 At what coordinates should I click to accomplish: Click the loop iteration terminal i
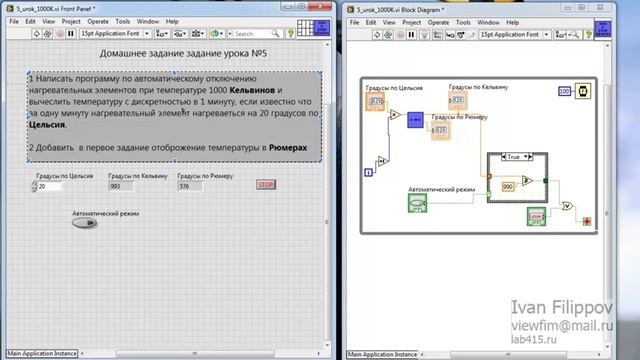tap(368, 172)
